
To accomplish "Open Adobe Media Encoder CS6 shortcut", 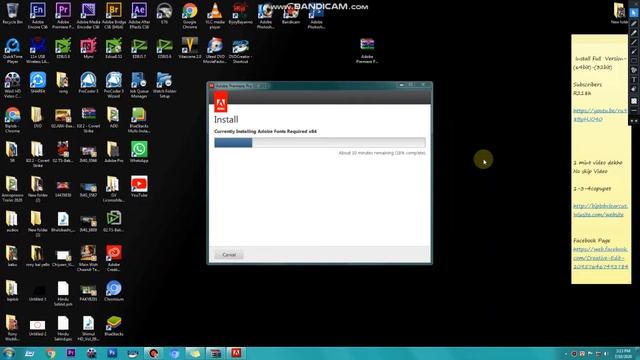I will coord(88,15).
